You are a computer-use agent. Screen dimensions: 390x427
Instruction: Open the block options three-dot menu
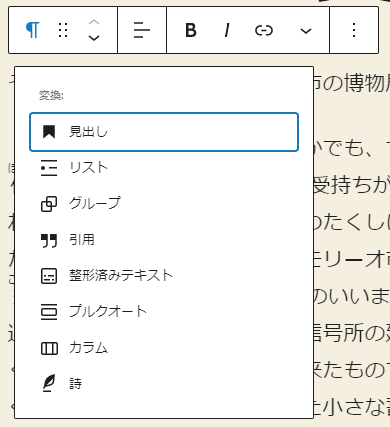(354, 30)
